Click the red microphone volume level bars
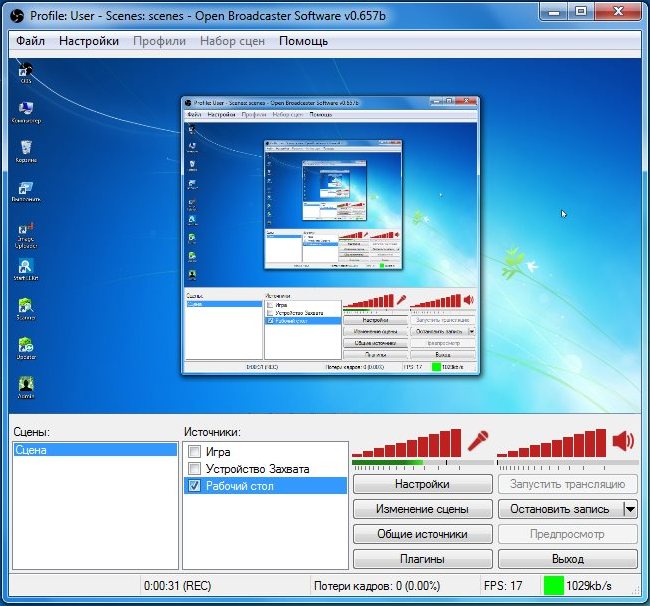The width and height of the screenshot is (650, 606). click(407, 443)
